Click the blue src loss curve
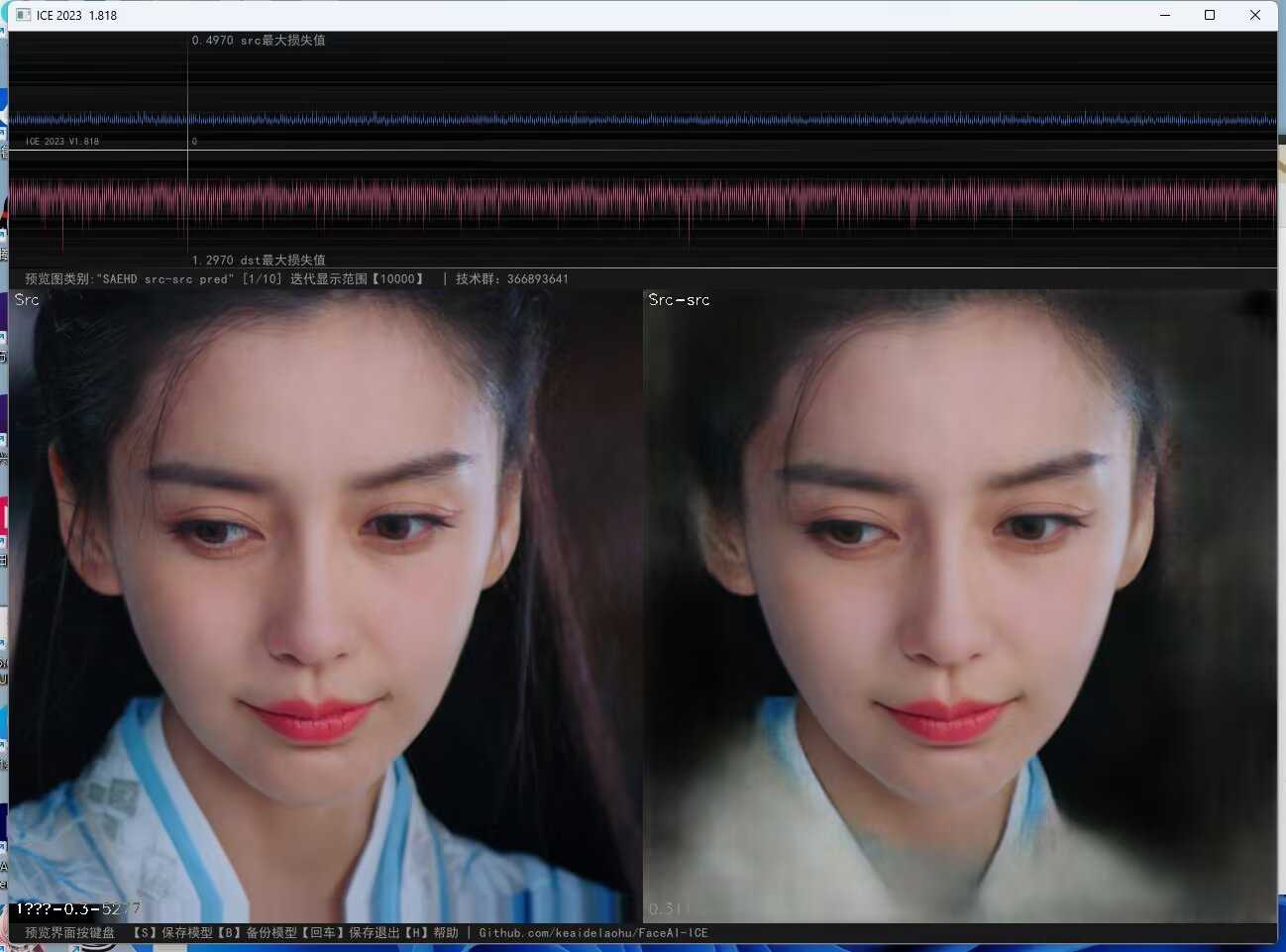The height and width of the screenshot is (952, 1286). point(694,120)
